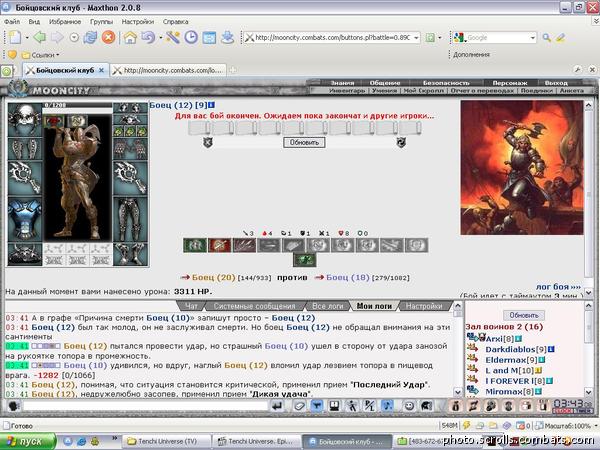Toggle the status bar lightning icon
Screen dimensions: 600x450
click(466, 425)
